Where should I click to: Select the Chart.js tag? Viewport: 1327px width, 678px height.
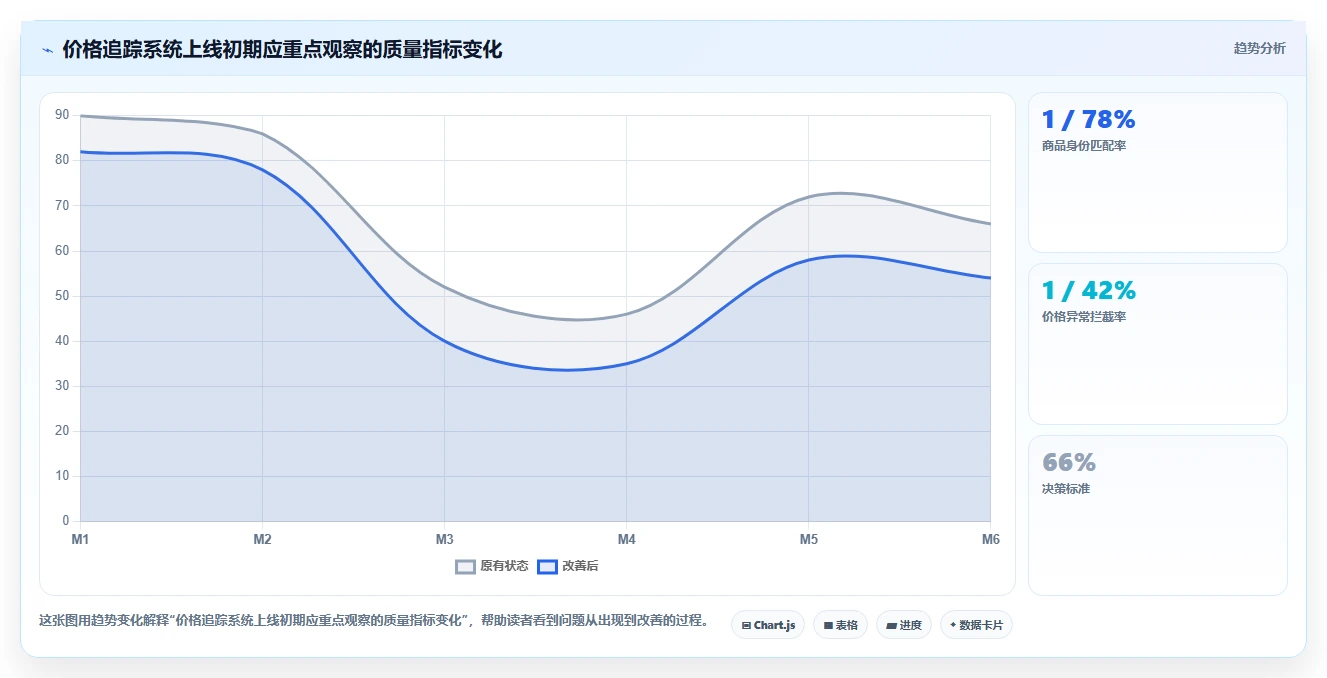click(x=768, y=625)
